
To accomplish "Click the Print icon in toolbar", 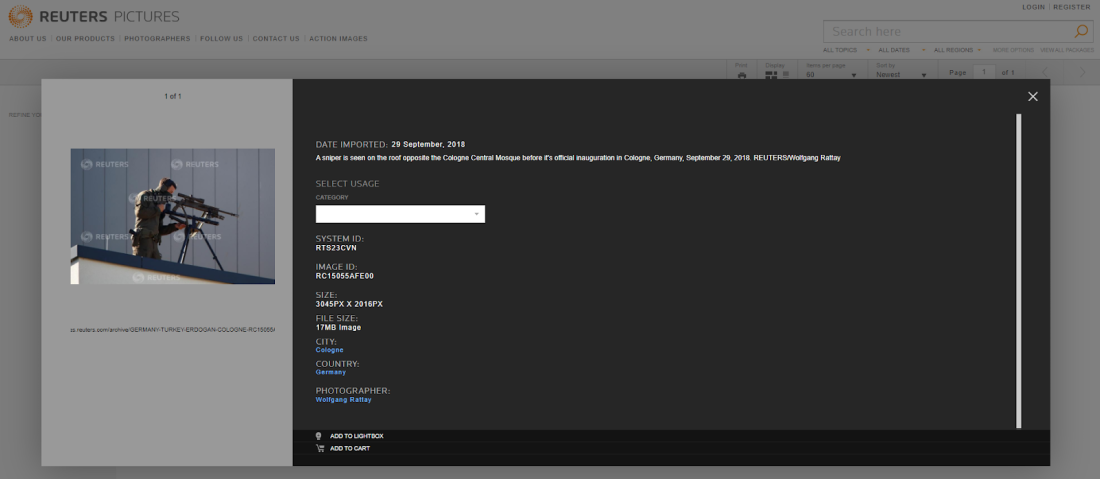I will coord(742,75).
